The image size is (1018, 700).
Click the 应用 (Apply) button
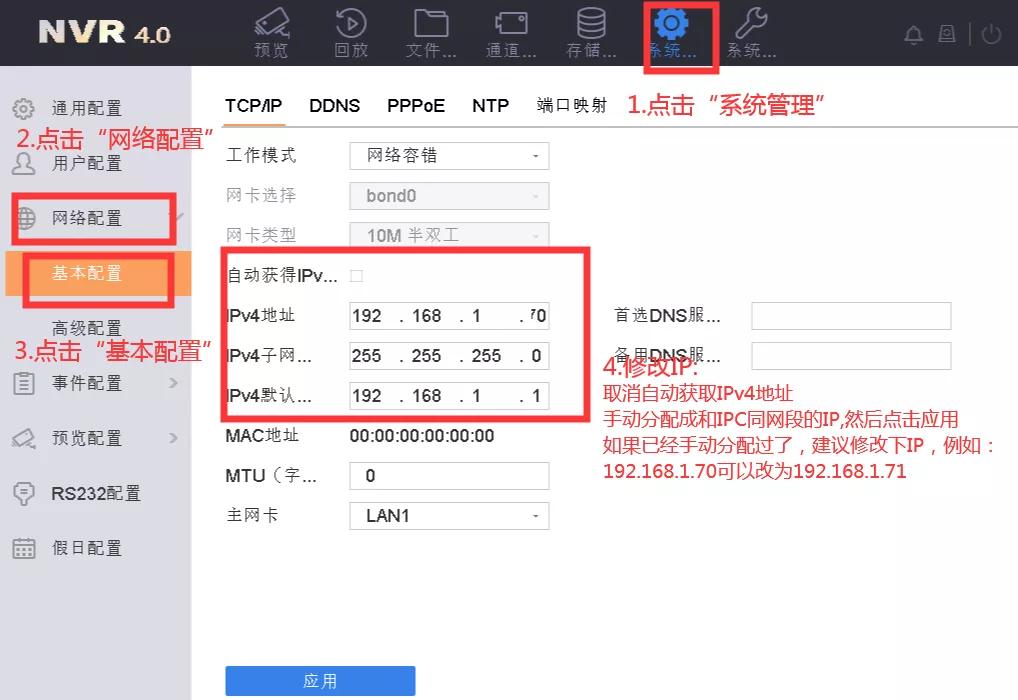click(321, 680)
